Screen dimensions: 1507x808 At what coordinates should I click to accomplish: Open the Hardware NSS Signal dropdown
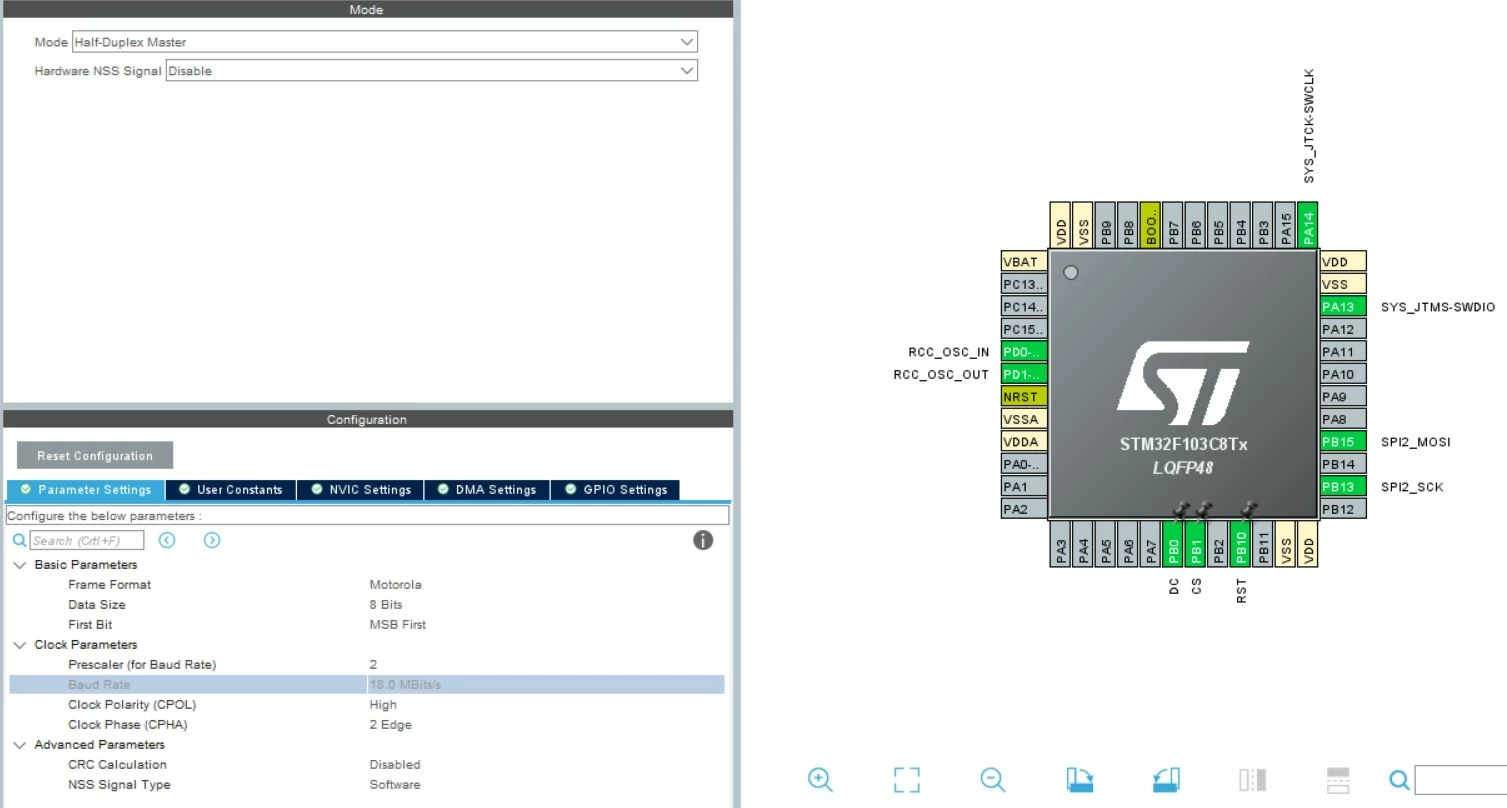[x=431, y=71]
